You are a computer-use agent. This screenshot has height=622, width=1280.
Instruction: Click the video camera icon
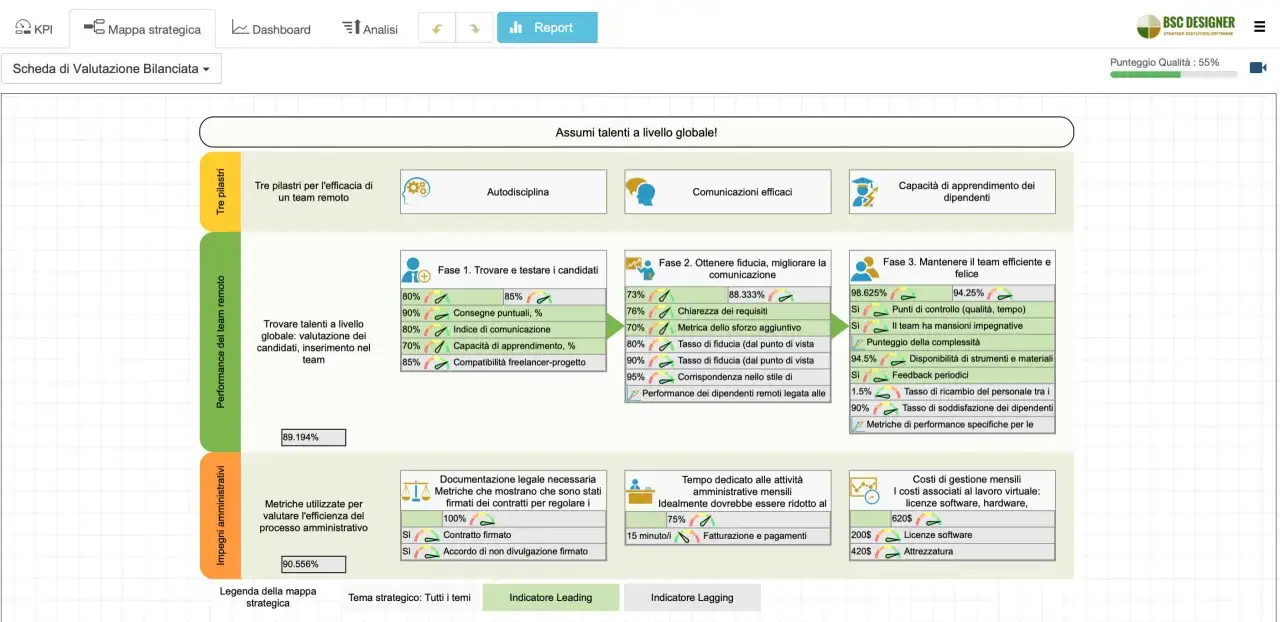point(1258,68)
